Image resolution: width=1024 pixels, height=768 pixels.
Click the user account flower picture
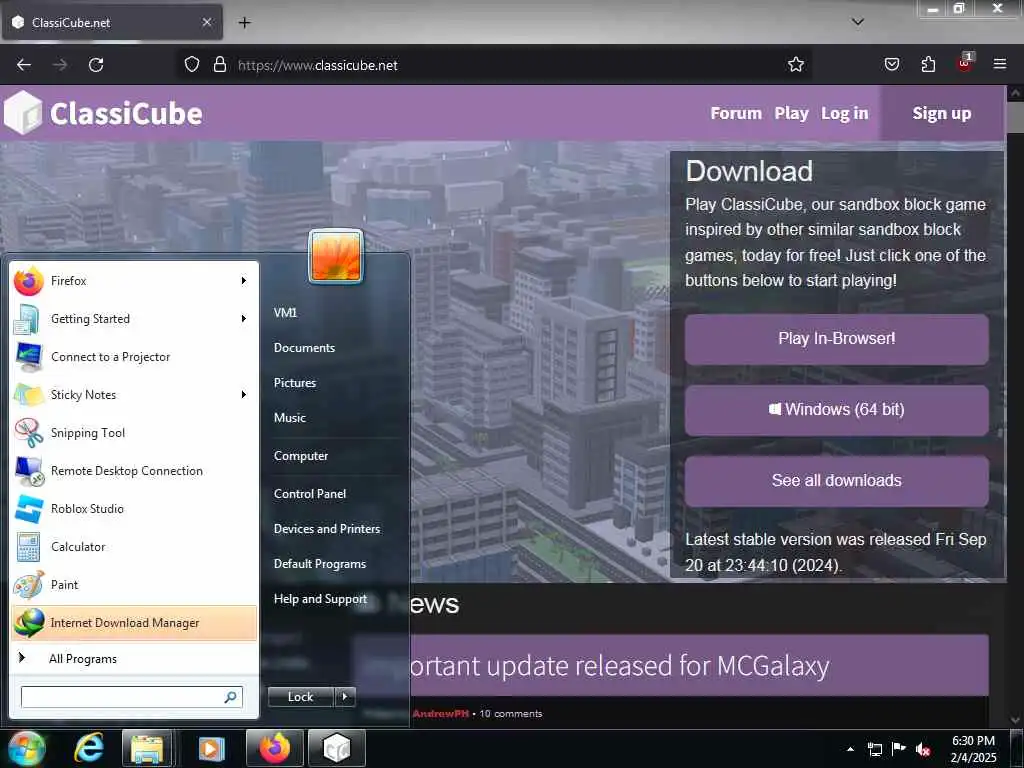click(336, 256)
